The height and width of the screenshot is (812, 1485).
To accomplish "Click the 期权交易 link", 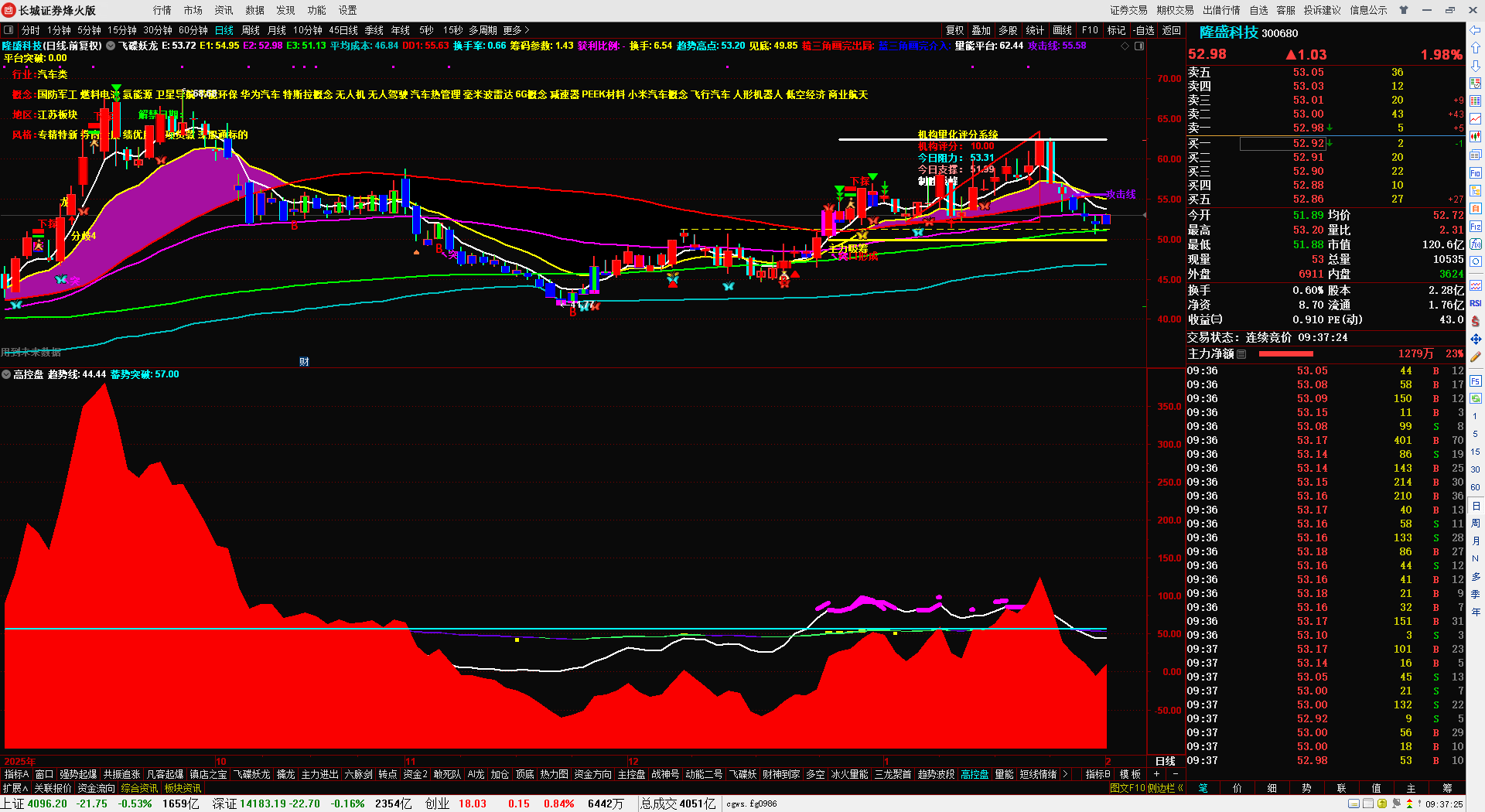I will (1176, 10).
